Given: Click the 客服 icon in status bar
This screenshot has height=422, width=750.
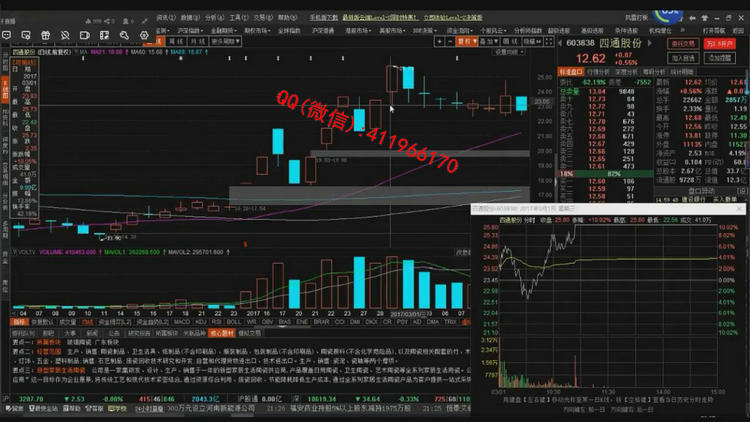Looking at the screenshot, I should pos(94,409).
